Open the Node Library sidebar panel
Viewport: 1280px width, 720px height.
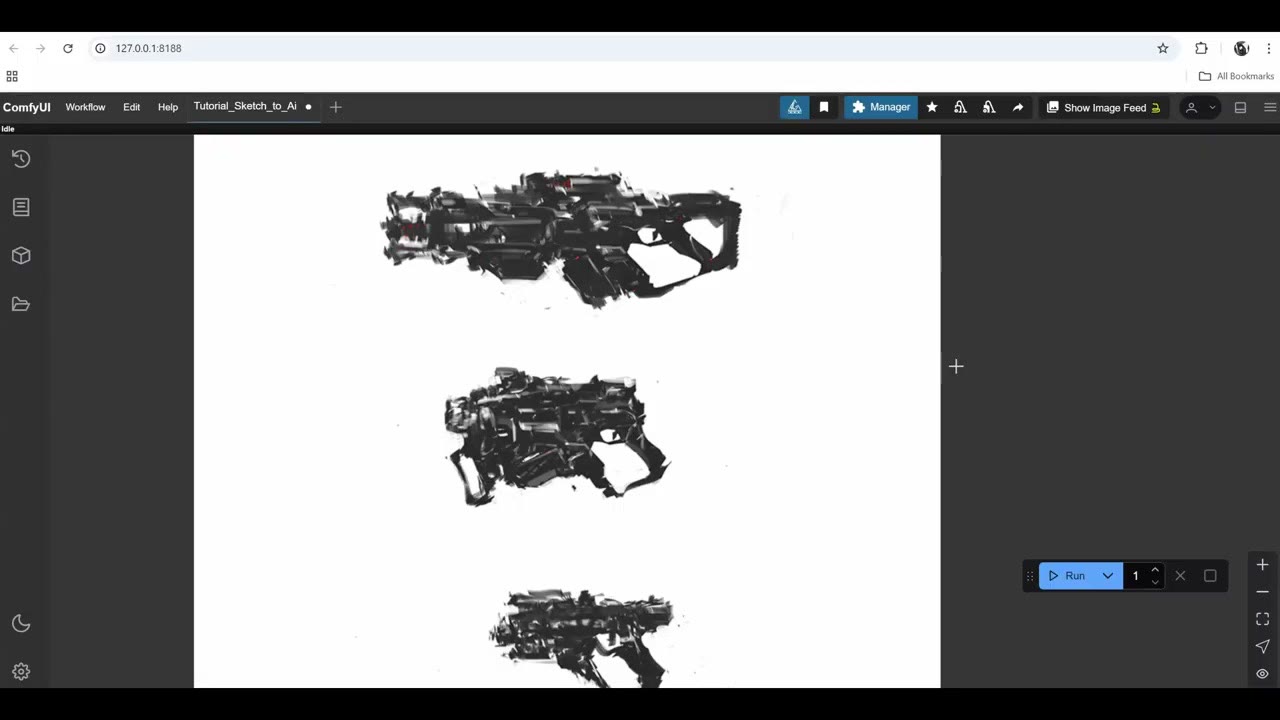(x=21, y=207)
